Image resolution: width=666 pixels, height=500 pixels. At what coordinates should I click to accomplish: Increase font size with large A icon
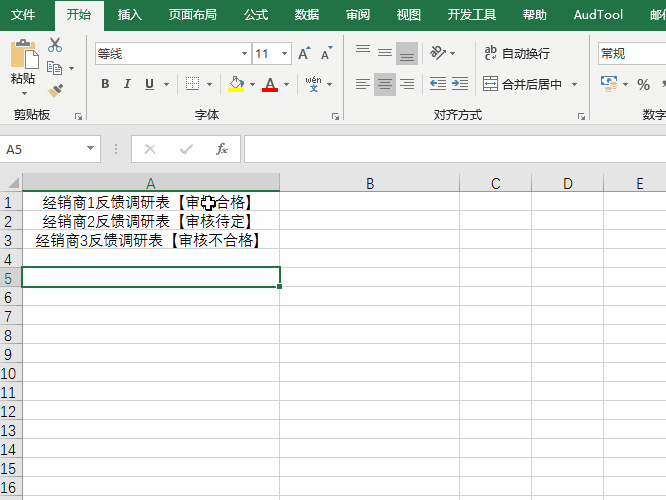click(x=304, y=54)
